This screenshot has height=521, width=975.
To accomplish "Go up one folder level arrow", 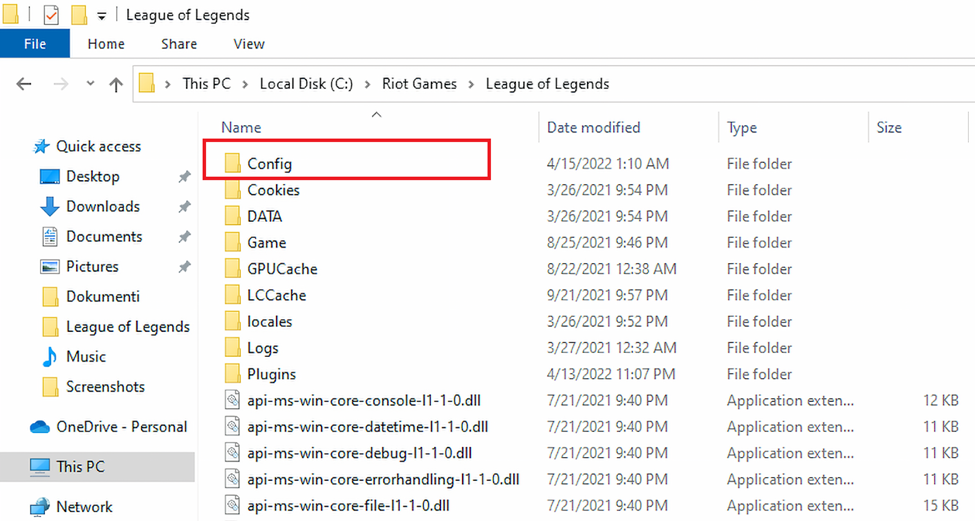I will pyautogui.click(x=116, y=84).
